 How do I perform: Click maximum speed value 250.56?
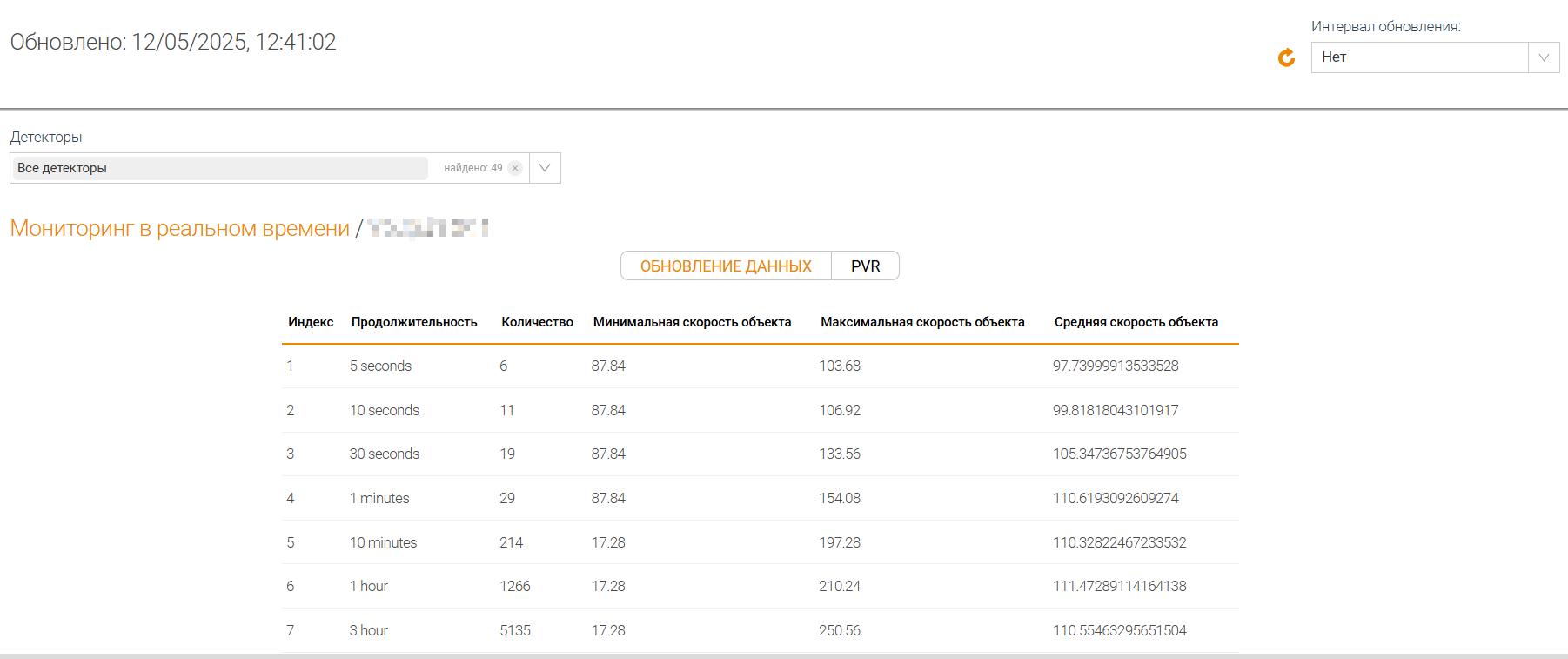point(840,630)
